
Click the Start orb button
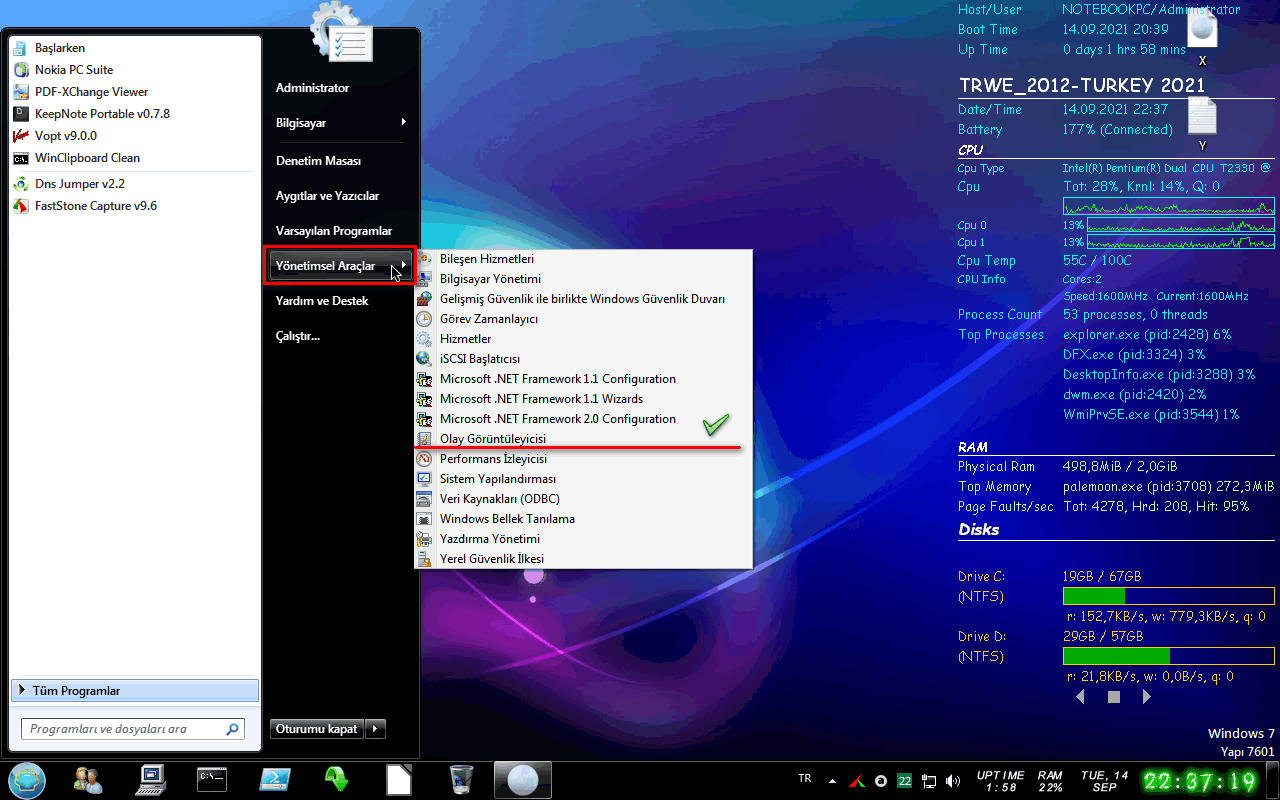27,780
